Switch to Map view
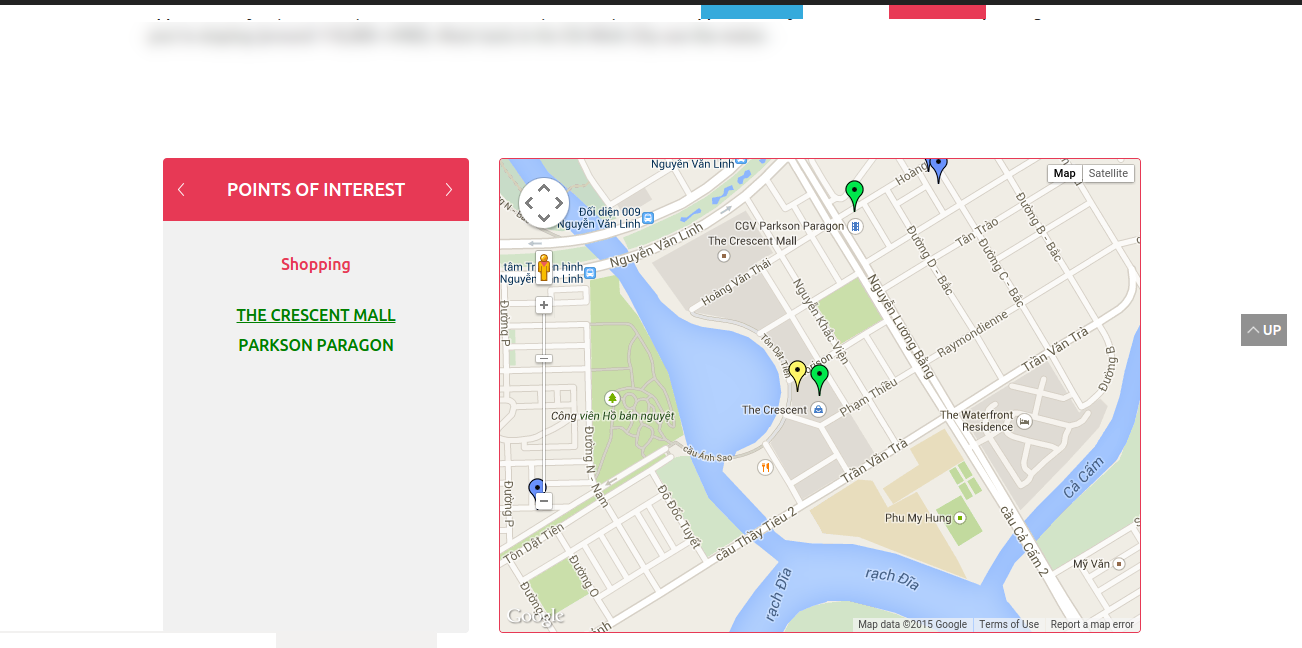The height and width of the screenshot is (648, 1302). pyautogui.click(x=1065, y=173)
